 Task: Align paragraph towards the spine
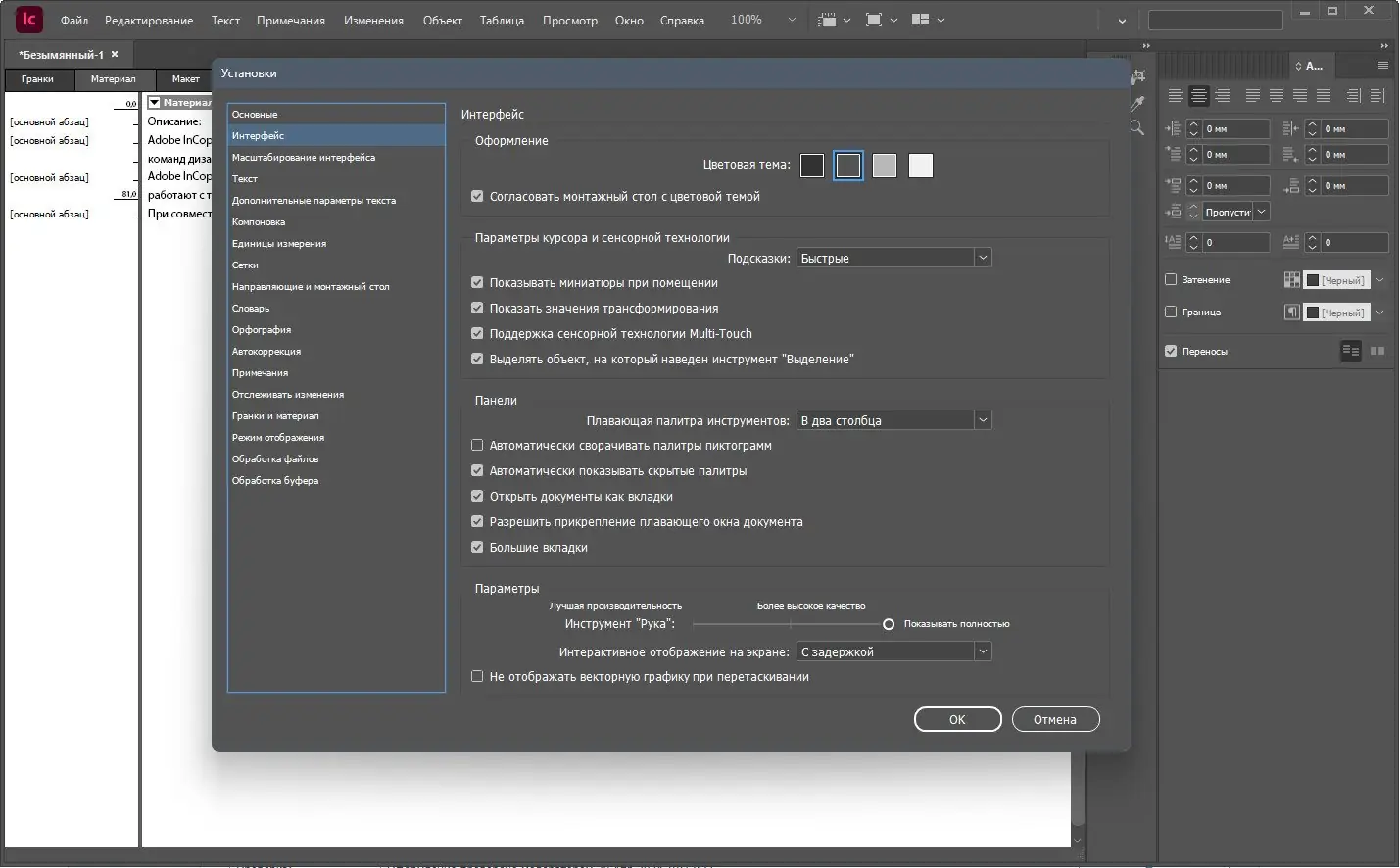coord(1354,96)
